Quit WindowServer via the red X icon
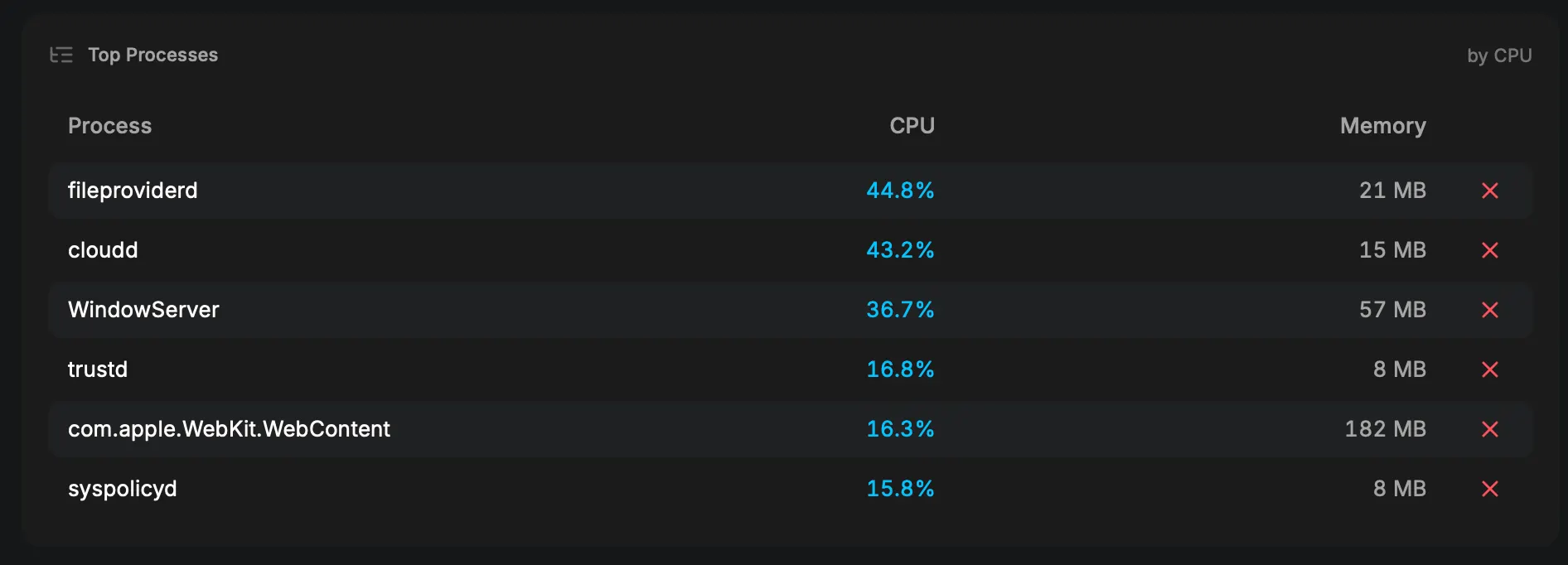1568x565 pixels. [1489, 310]
